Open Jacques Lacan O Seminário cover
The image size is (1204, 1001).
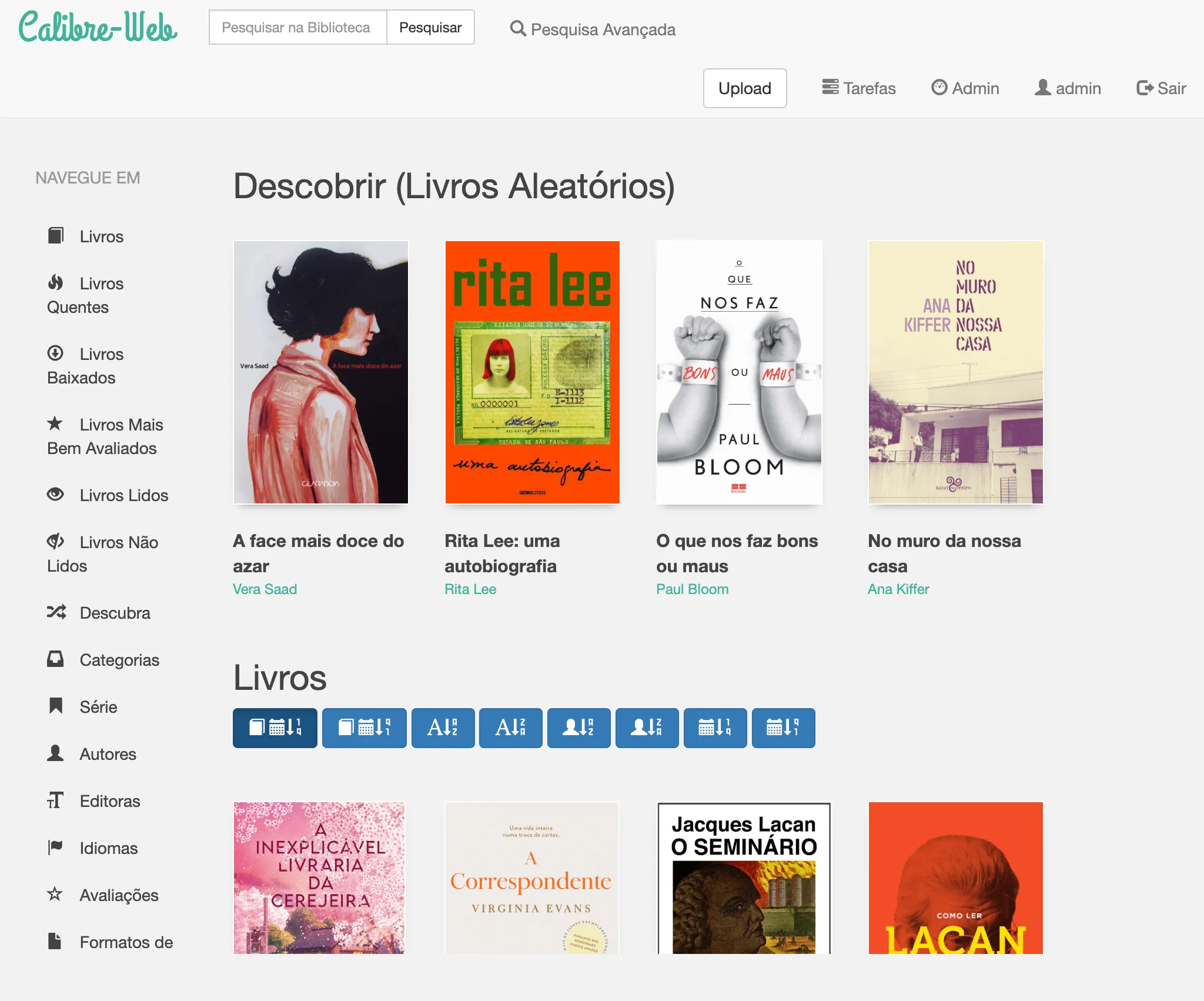[x=744, y=877]
